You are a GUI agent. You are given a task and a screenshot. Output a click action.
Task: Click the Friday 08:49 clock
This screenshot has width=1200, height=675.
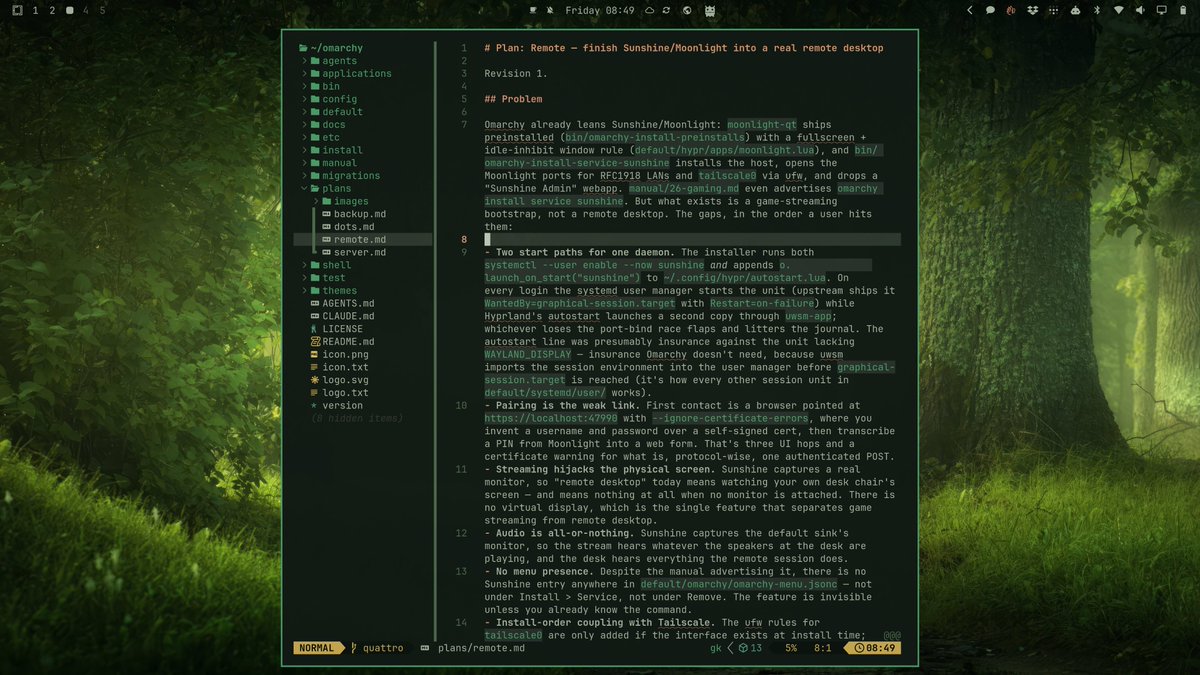pos(600,10)
